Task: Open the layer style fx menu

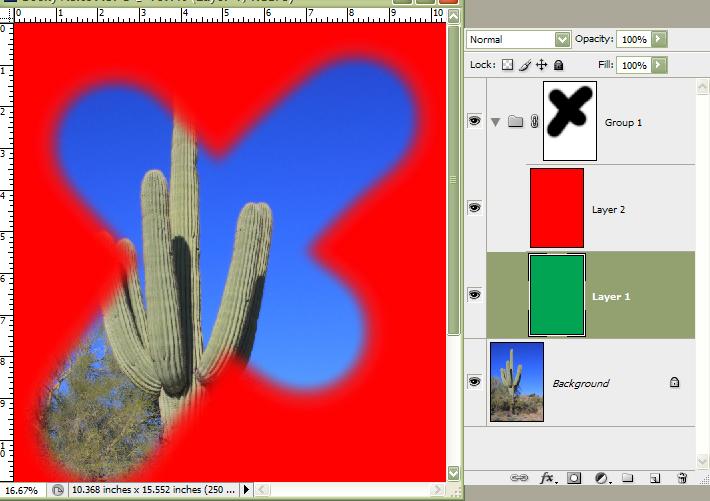Action: click(548, 479)
